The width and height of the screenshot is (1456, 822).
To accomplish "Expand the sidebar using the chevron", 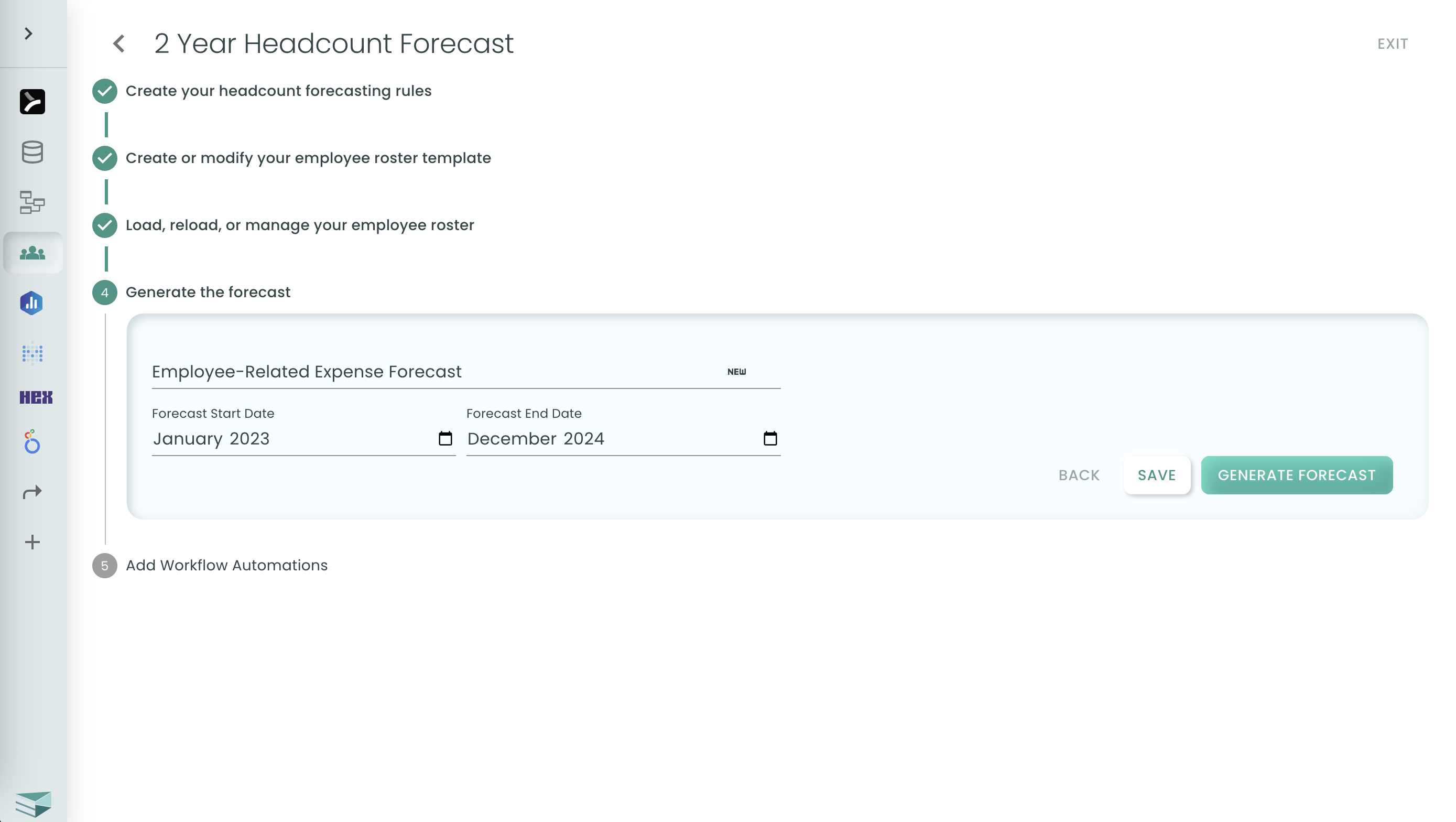I will point(27,34).
